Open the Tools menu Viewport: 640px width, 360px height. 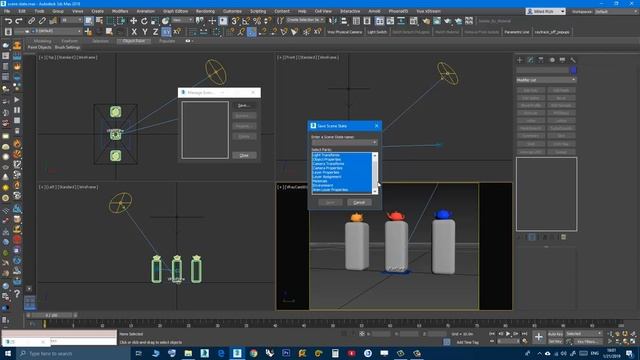[x=39, y=11]
